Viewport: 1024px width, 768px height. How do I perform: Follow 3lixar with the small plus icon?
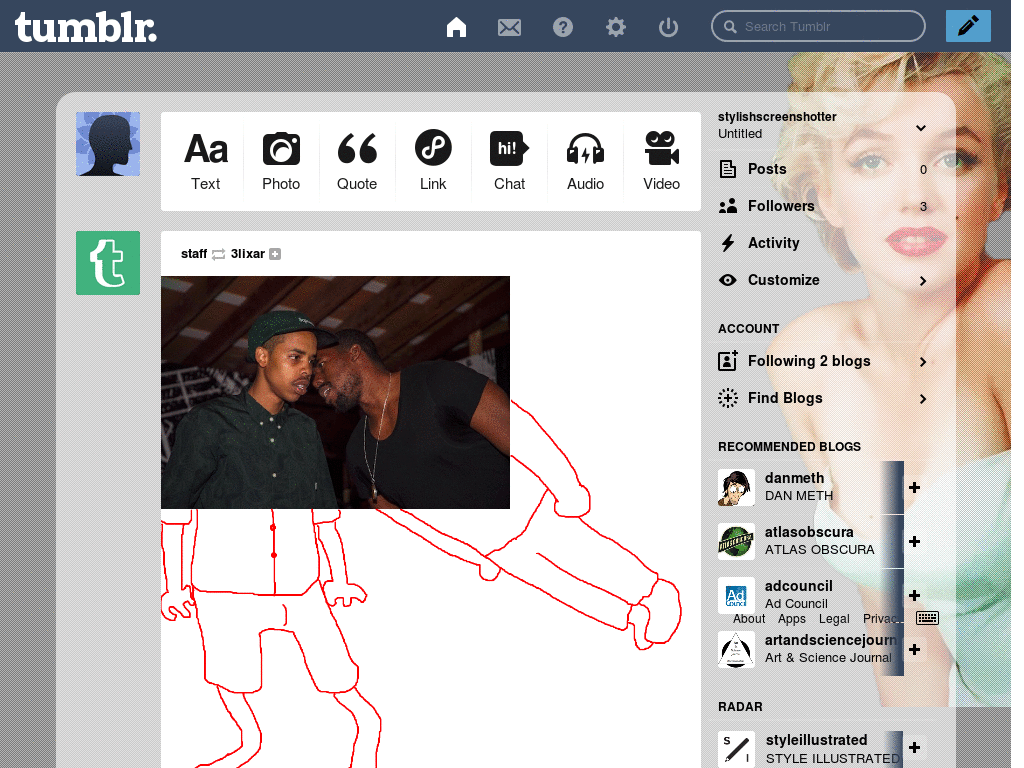pyautogui.click(x=276, y=254)
